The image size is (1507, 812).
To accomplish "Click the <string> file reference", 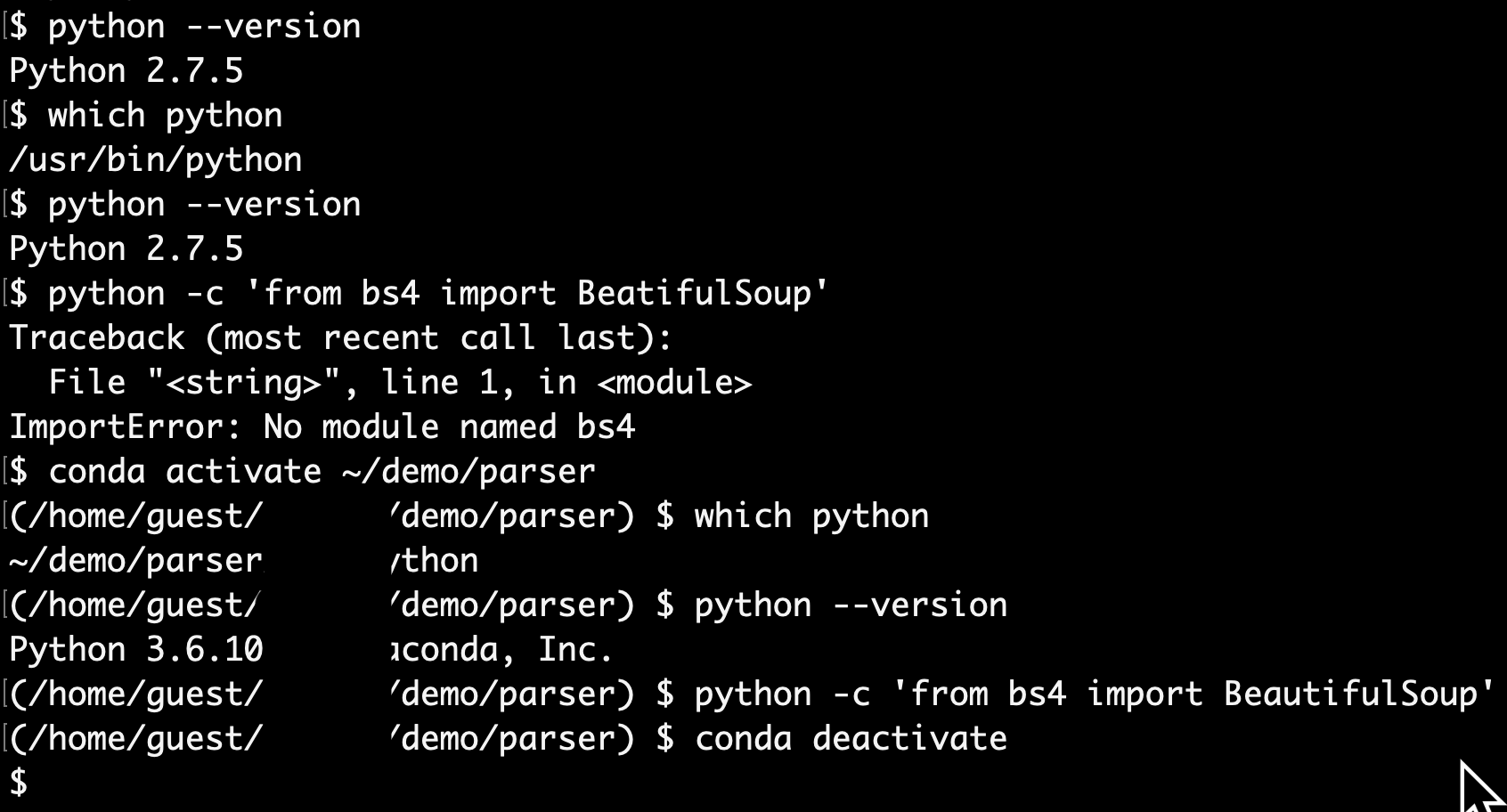I will pyautogui.click(x=244, y=383).
